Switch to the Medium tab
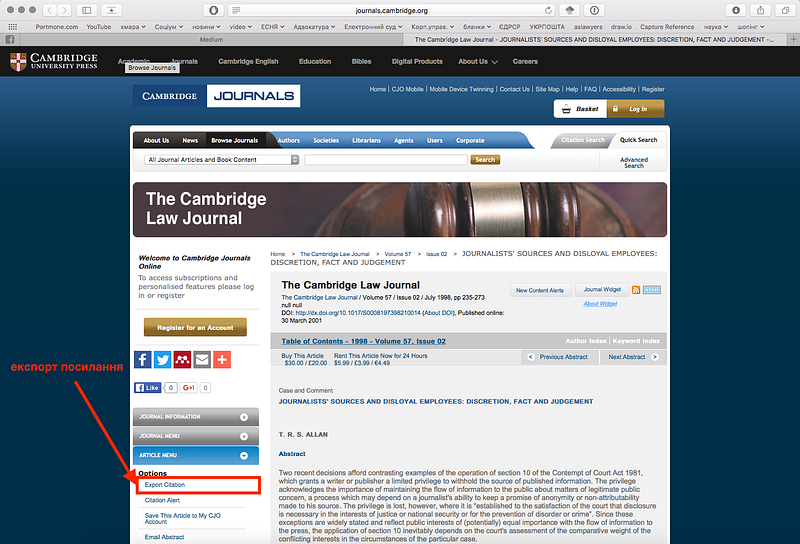 pyautogui.click(x=211, y=39)
